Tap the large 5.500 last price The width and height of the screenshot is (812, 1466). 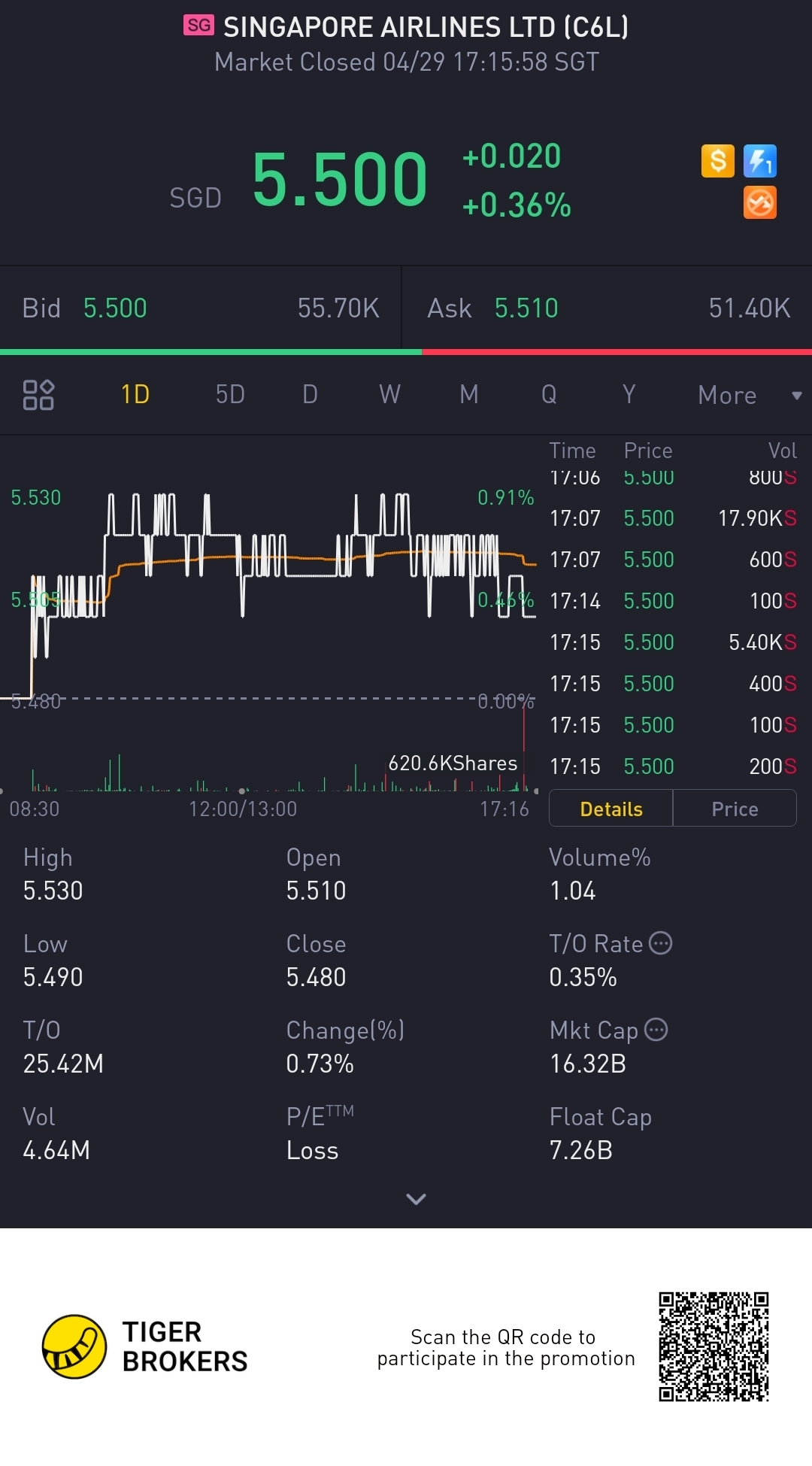pyautogui.click(x=340, y=179)
